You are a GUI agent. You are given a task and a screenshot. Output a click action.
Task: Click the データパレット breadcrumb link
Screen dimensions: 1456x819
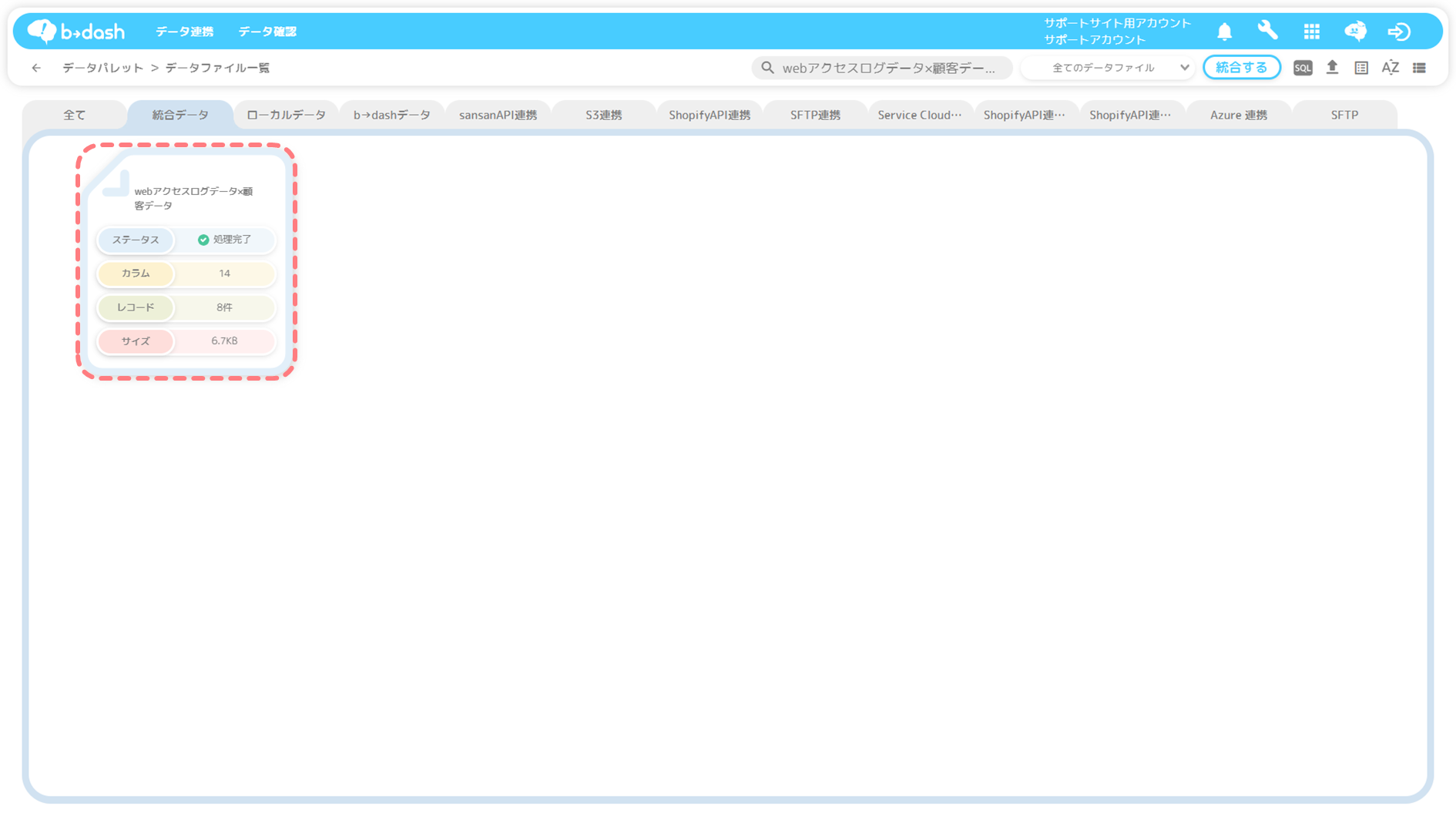(102, 68)
